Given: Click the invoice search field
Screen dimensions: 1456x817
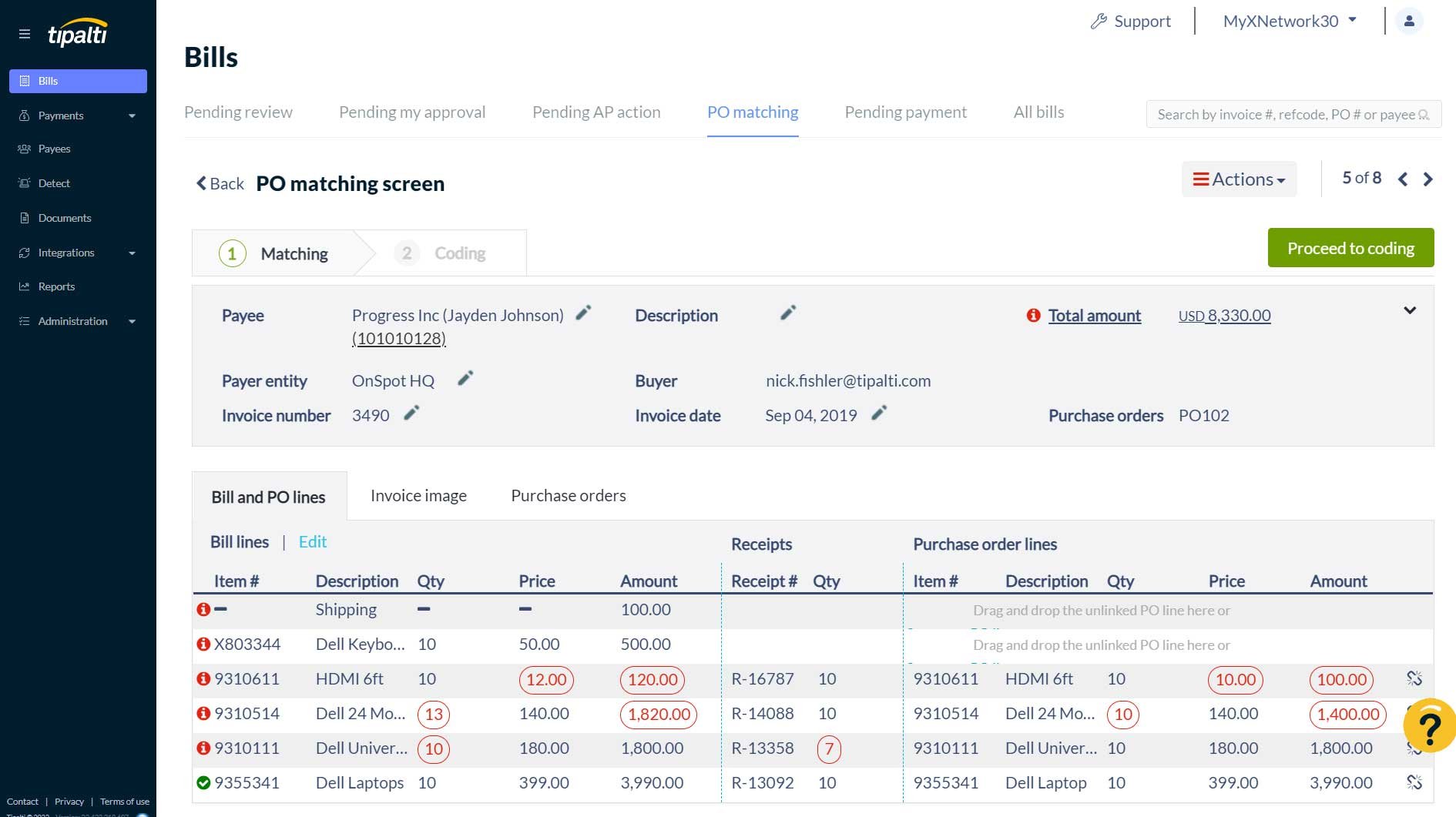Looking at the screenshot, I should click(1287, 115).
